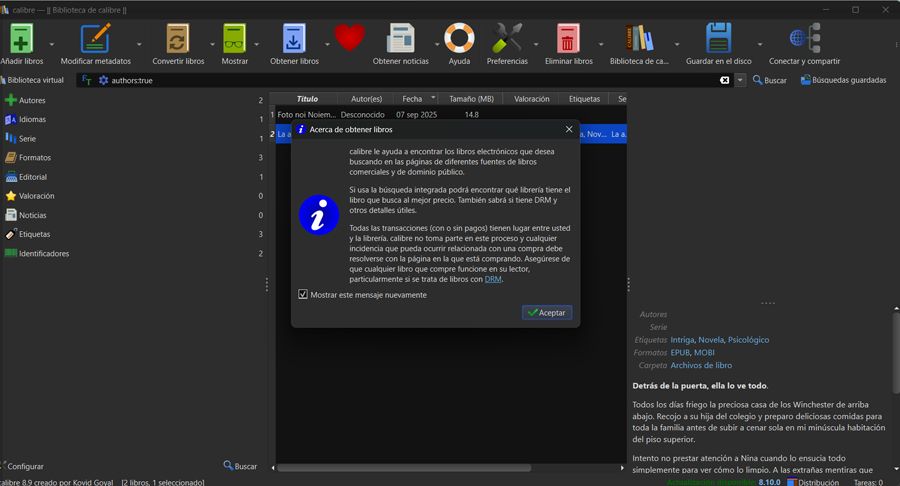Click the Título column header
The width and height of the screenshot is (900, 486).
point(307,99)
